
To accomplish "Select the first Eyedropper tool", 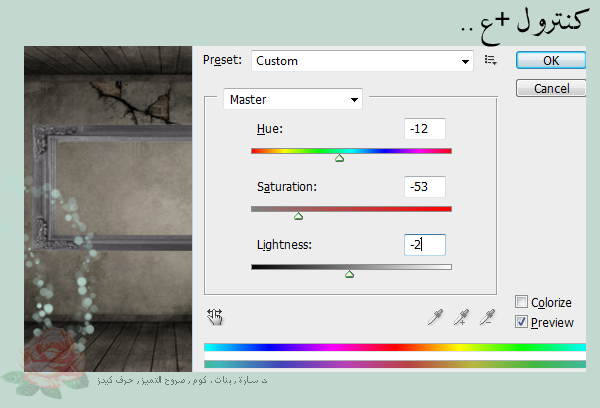I will [435, 317].
